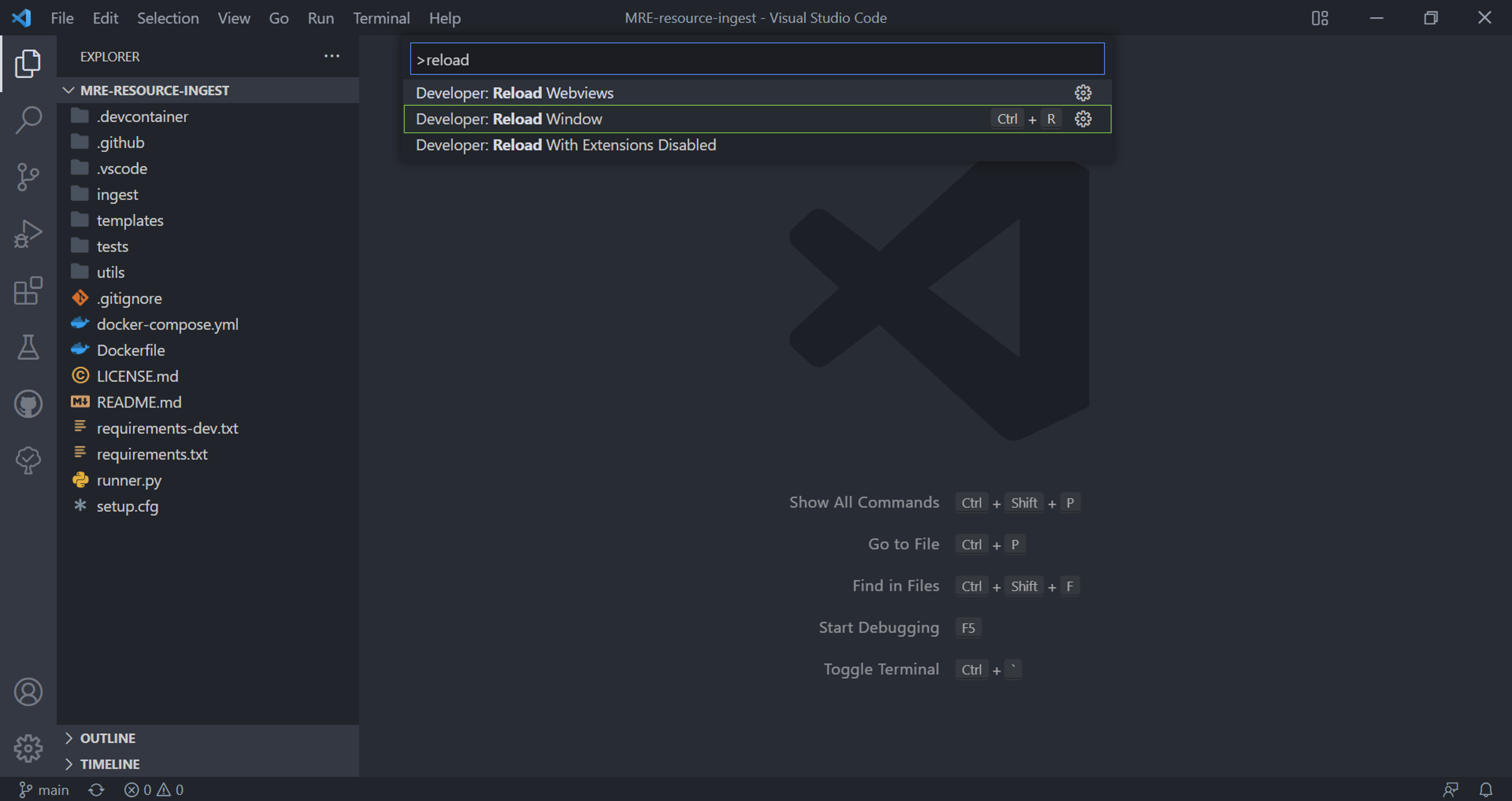Open the Dockerfile
Screen dimensions: 1512x801
click(208, 350)
